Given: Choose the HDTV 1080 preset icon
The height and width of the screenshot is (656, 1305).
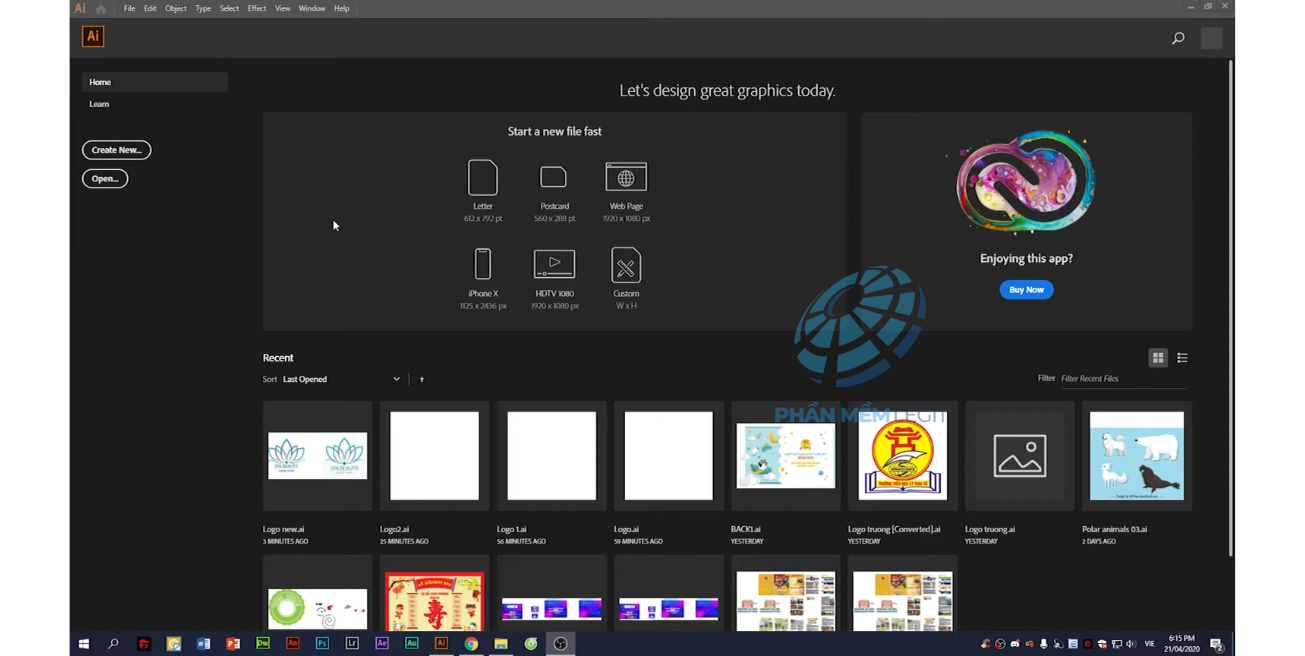Looking at the screenshot, I should click(x=554, y=264).
